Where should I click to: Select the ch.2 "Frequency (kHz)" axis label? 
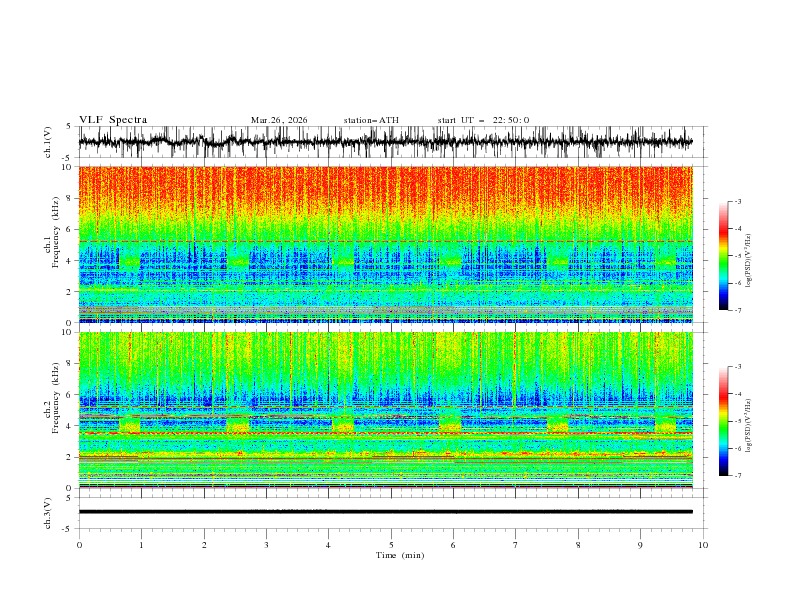(x=55, y=398)
